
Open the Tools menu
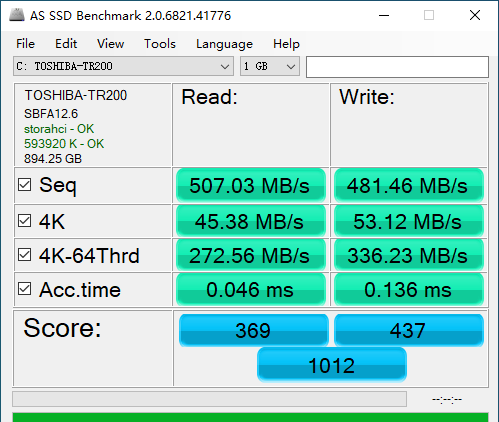(160, 44)
